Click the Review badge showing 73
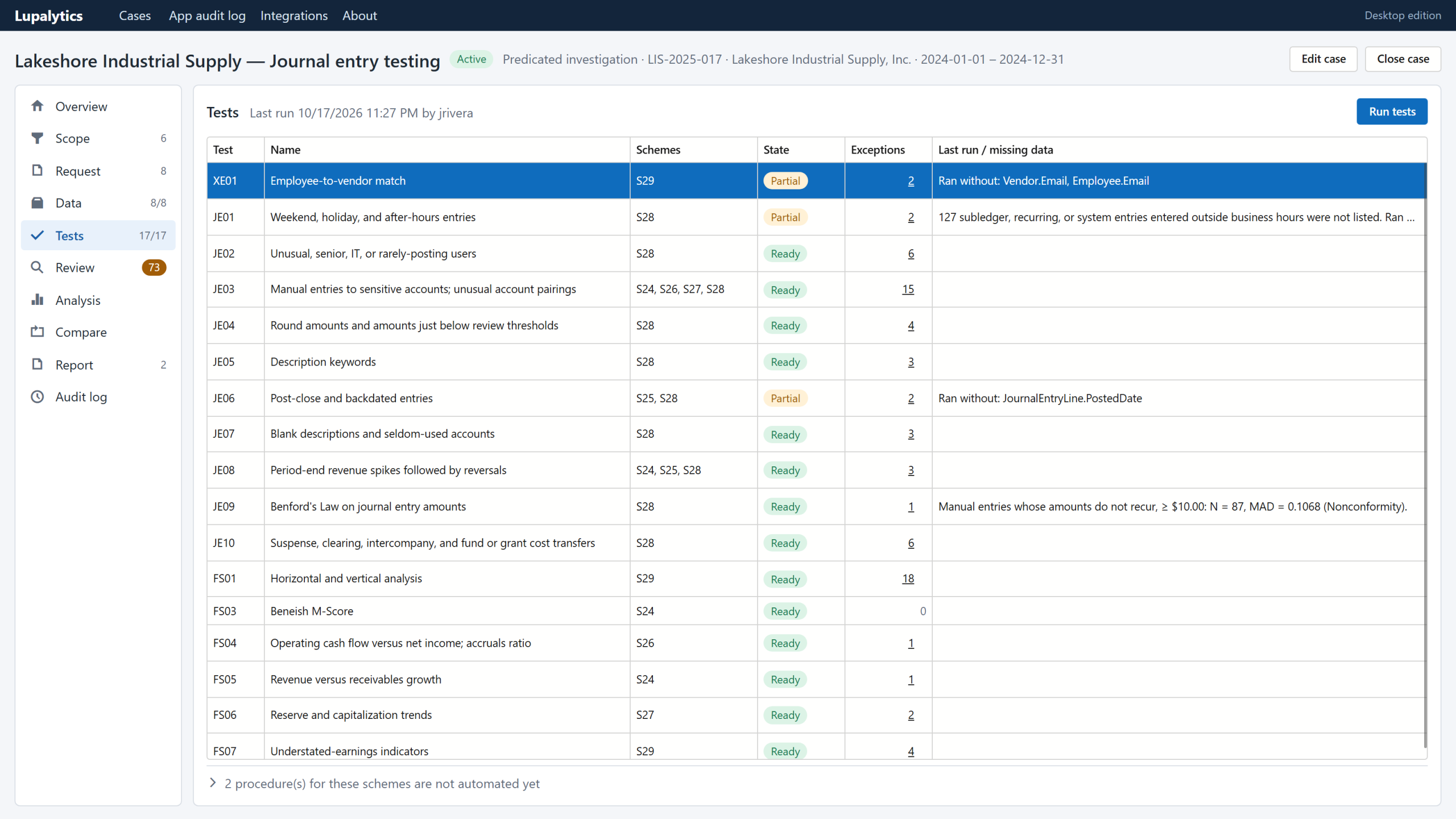This screenshot has width=1456, height=819. click(154, 267)
